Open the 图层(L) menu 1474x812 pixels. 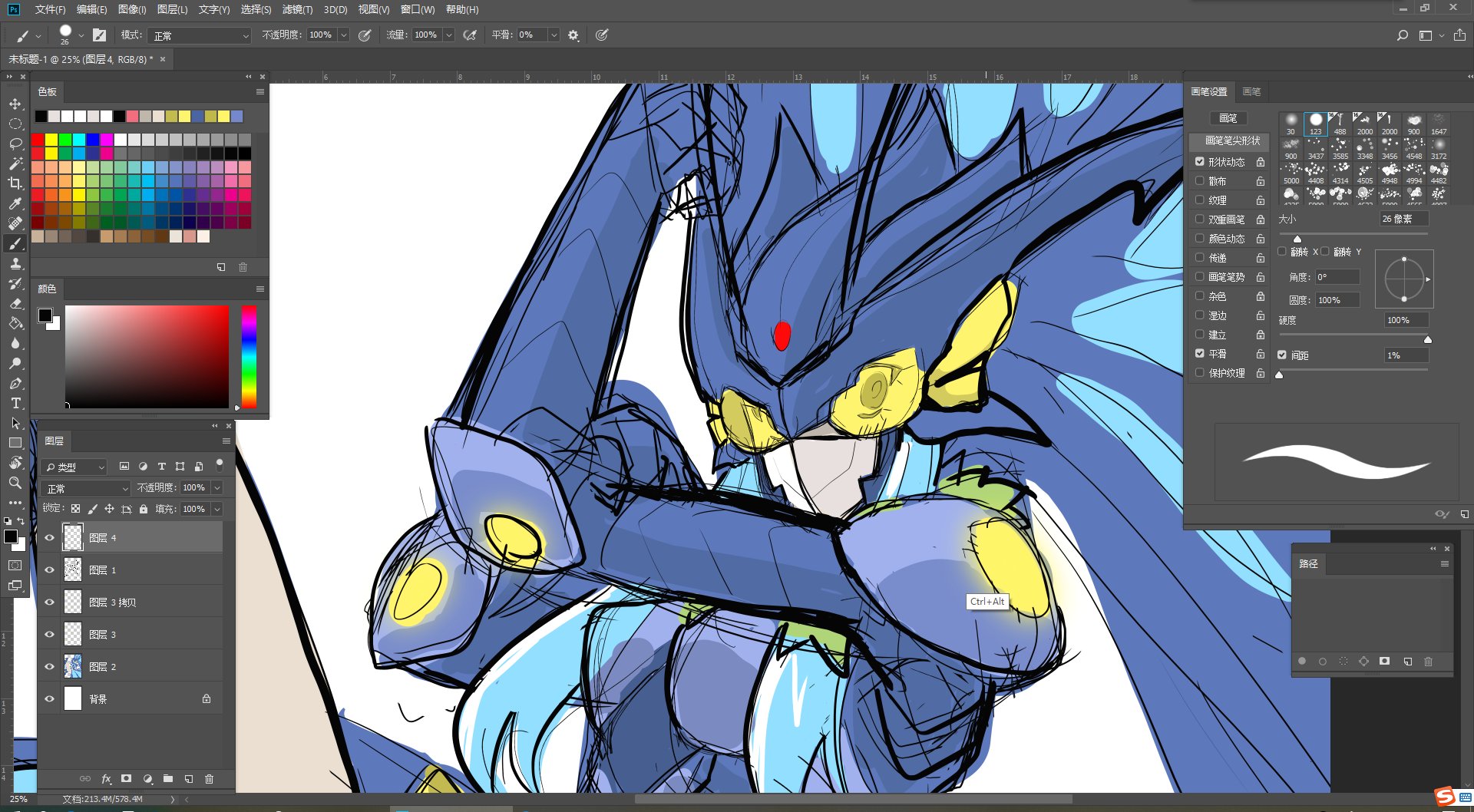pyautogui.click(x=172, y=9)
